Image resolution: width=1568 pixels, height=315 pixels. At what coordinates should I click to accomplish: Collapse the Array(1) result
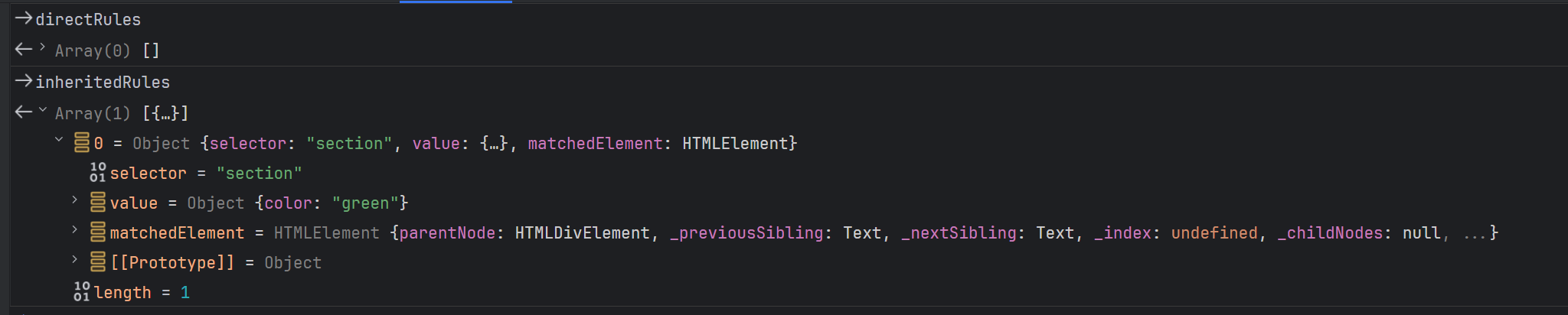click(43, 110)
